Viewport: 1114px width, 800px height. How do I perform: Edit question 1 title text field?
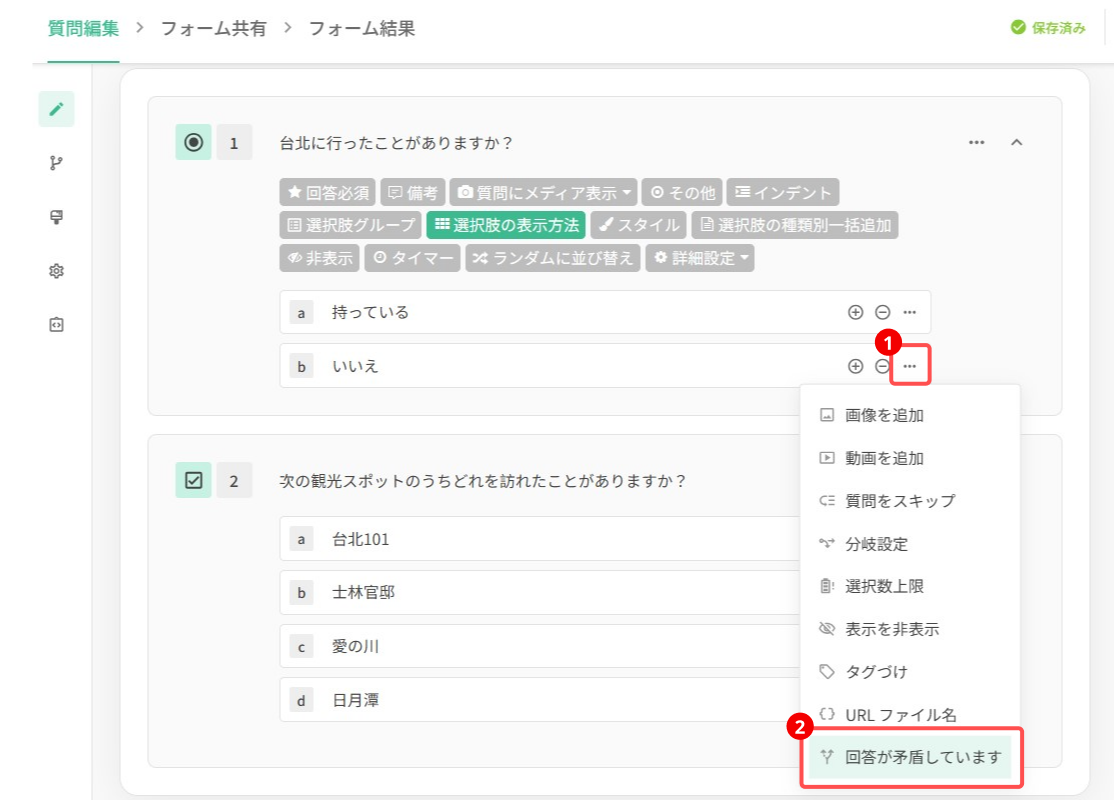coord(396,143)
